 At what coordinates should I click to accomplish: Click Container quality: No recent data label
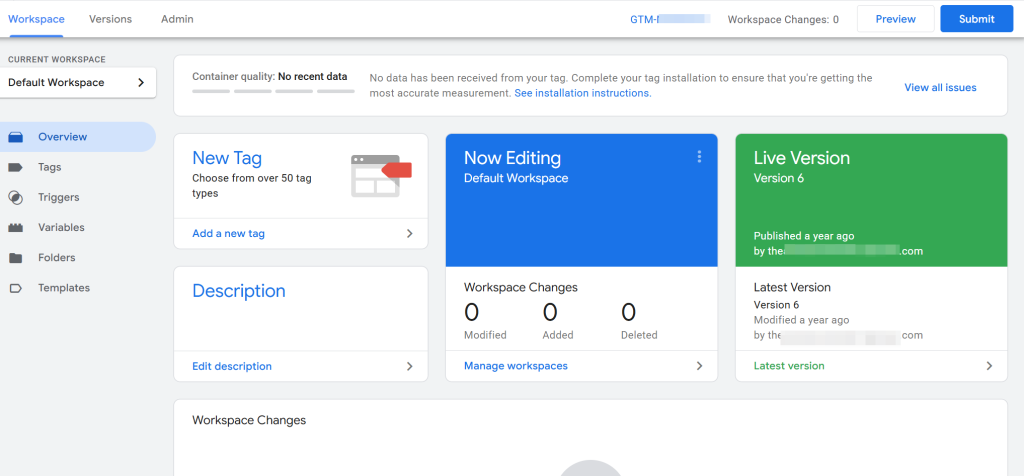pyautogui.click(x=270, y=76)
